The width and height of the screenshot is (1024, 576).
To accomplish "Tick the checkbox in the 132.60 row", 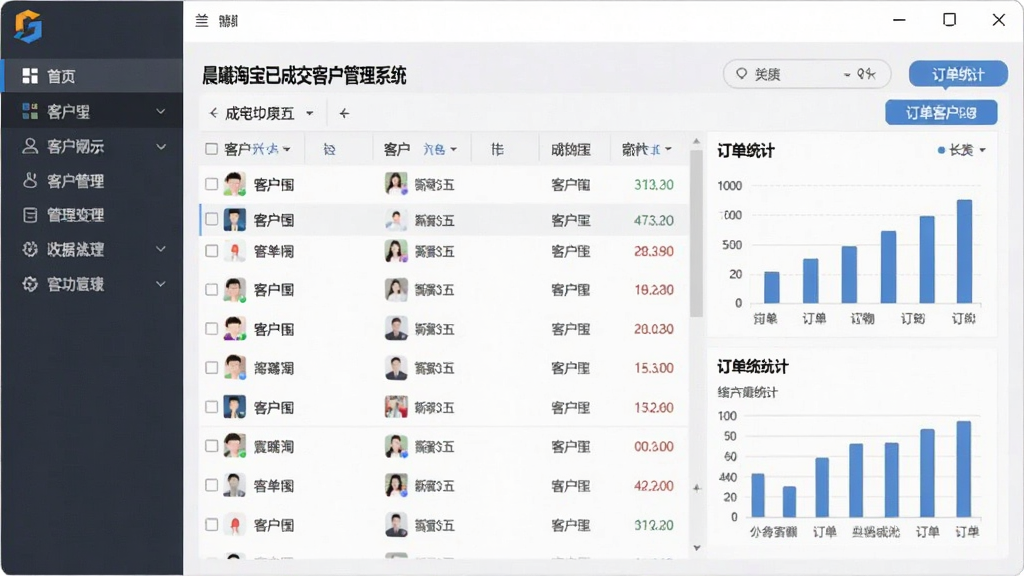I will [x=211, y=407].
